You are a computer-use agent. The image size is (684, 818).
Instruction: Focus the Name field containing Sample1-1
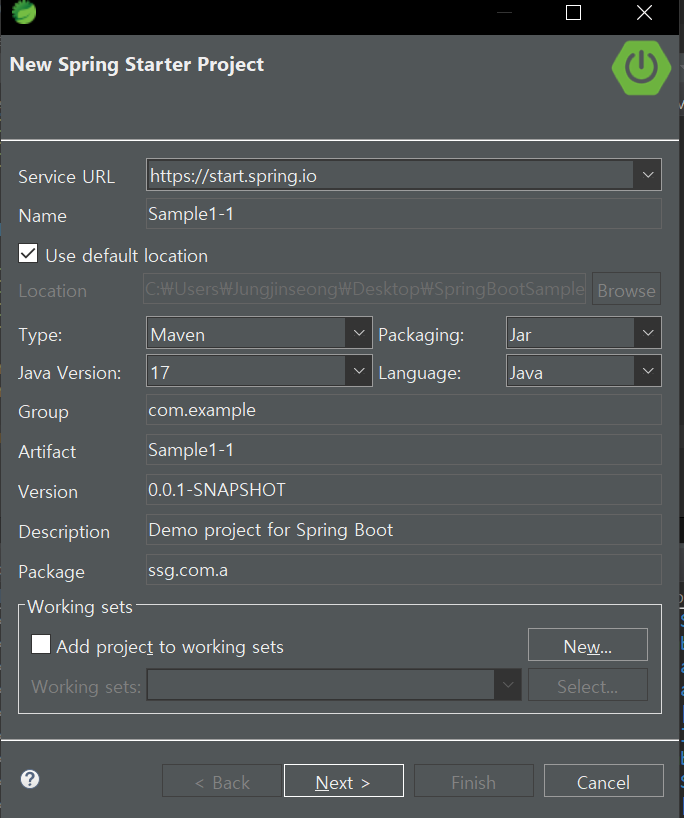coord(404,213)
